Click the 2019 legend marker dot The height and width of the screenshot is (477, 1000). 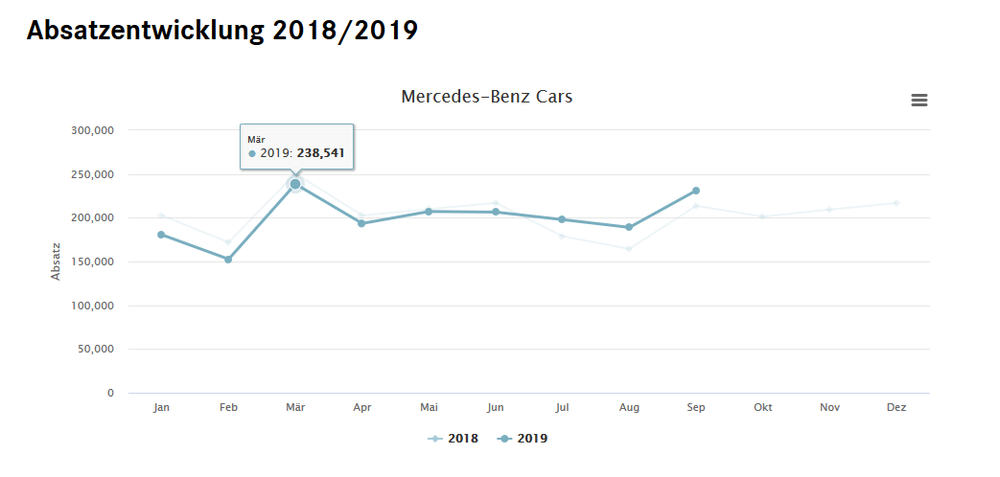tap(504, 439)
